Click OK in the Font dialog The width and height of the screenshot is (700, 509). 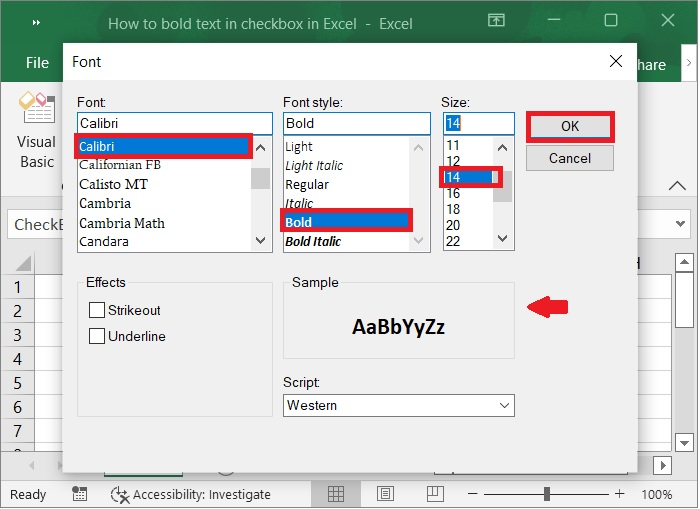(x=569, y=126)
